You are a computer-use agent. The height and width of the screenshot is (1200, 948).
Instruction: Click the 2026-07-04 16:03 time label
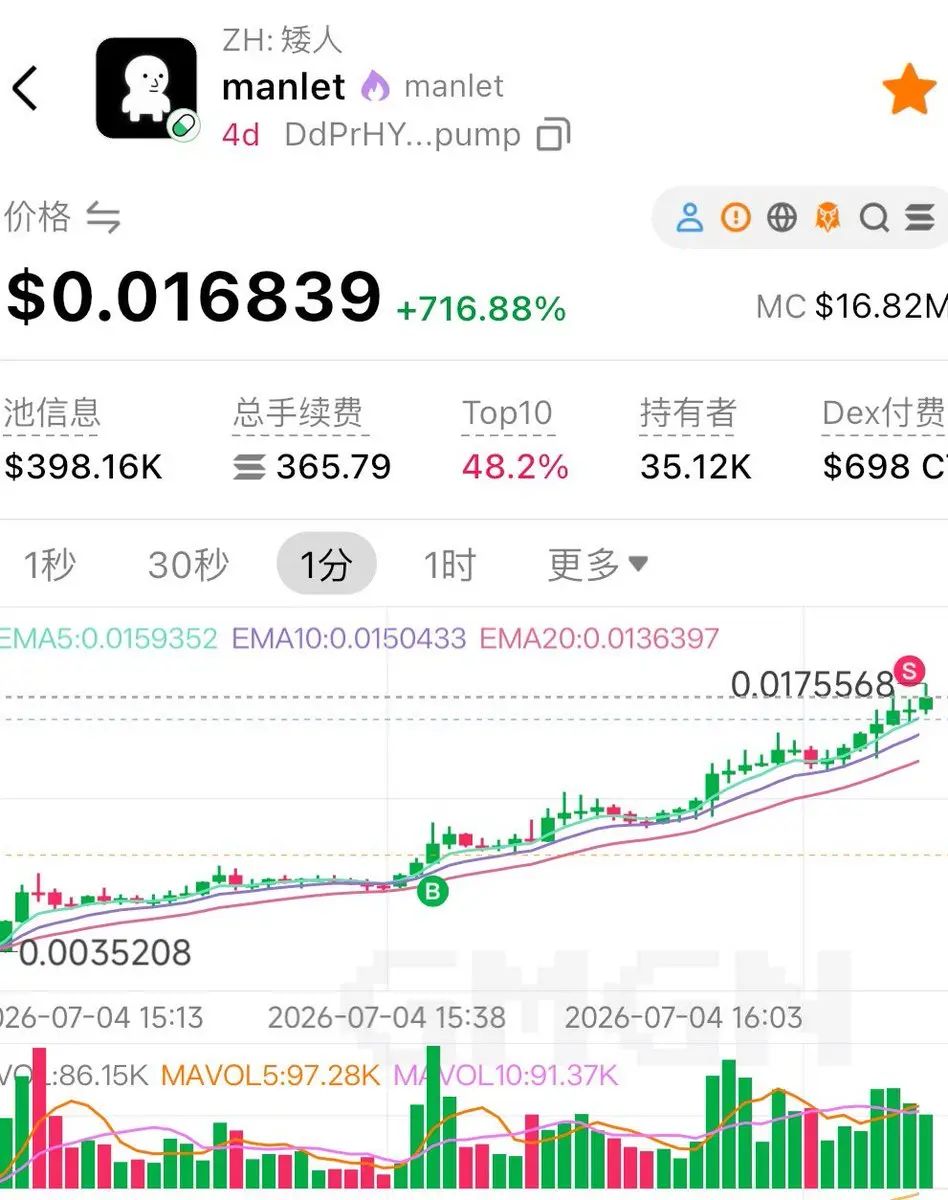point(684,1018)
